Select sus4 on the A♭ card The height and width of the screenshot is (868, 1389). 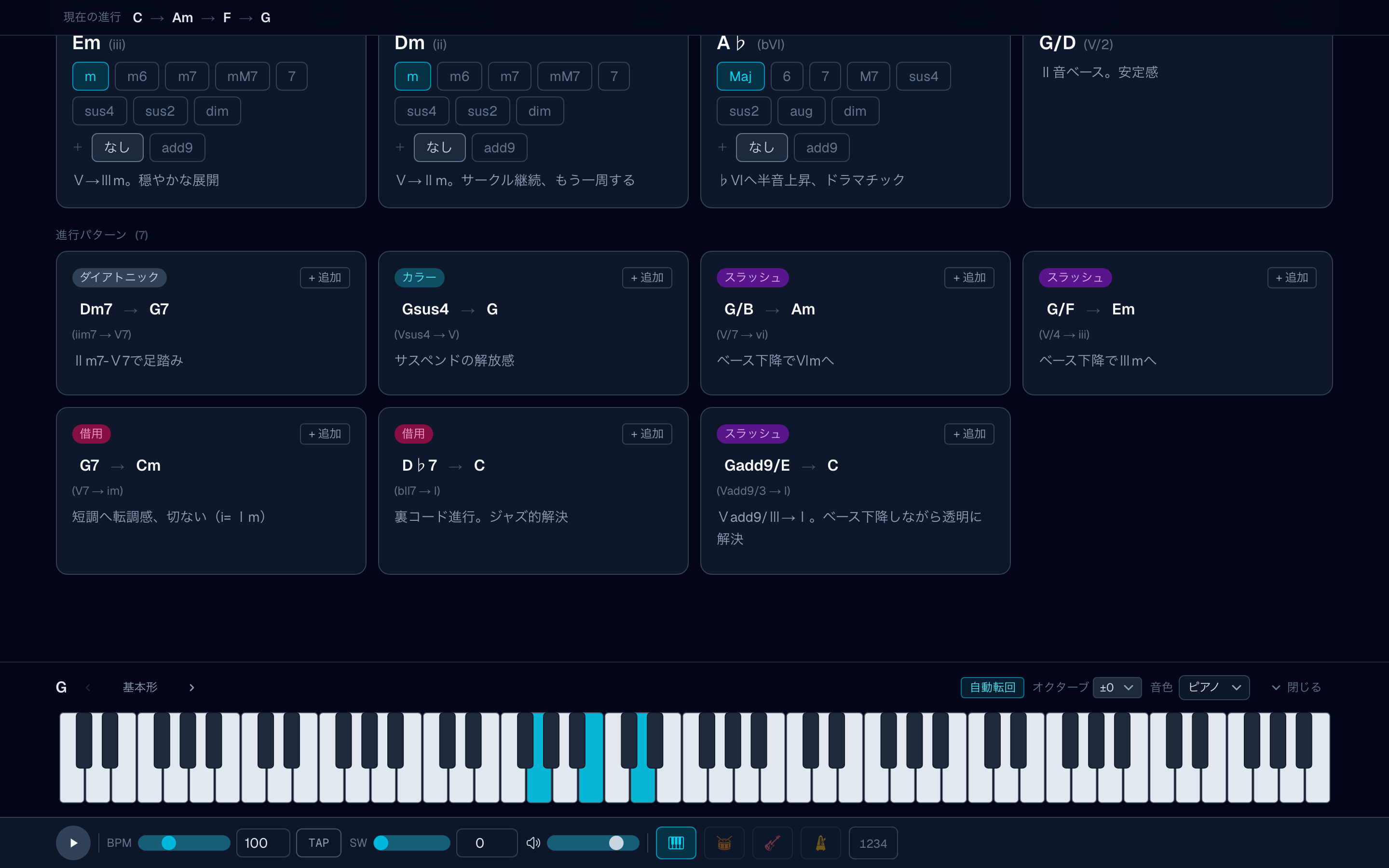click(x=923, y=76)
